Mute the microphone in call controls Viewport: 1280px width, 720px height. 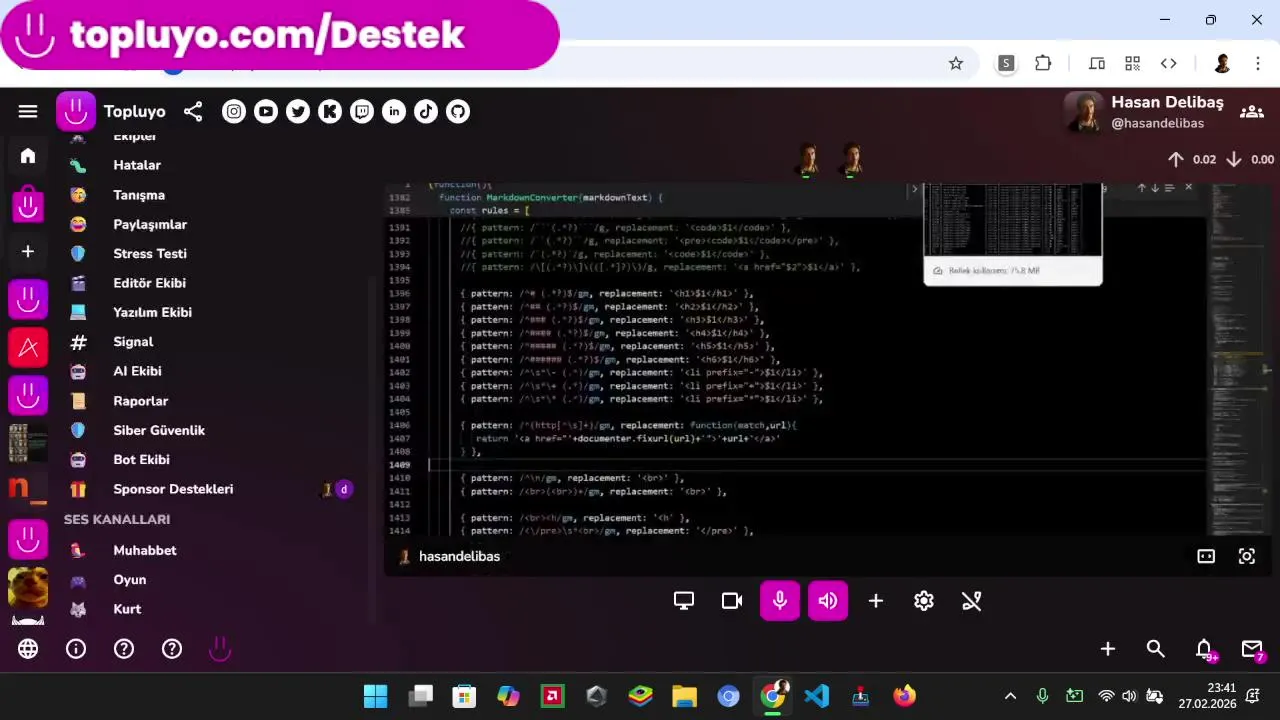coord(780,601)
